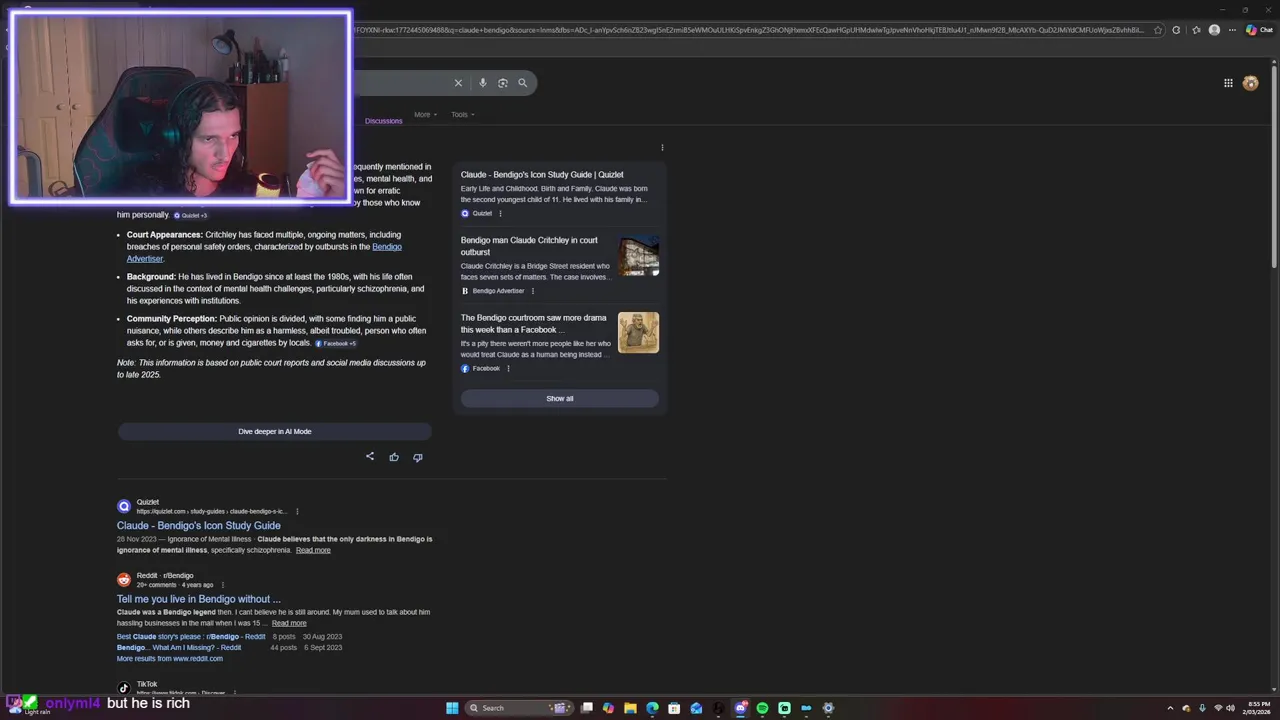This screenshot has height=720, width=1280.
Task: Click the Windows taskbar search box
Action: pos(522,708)
